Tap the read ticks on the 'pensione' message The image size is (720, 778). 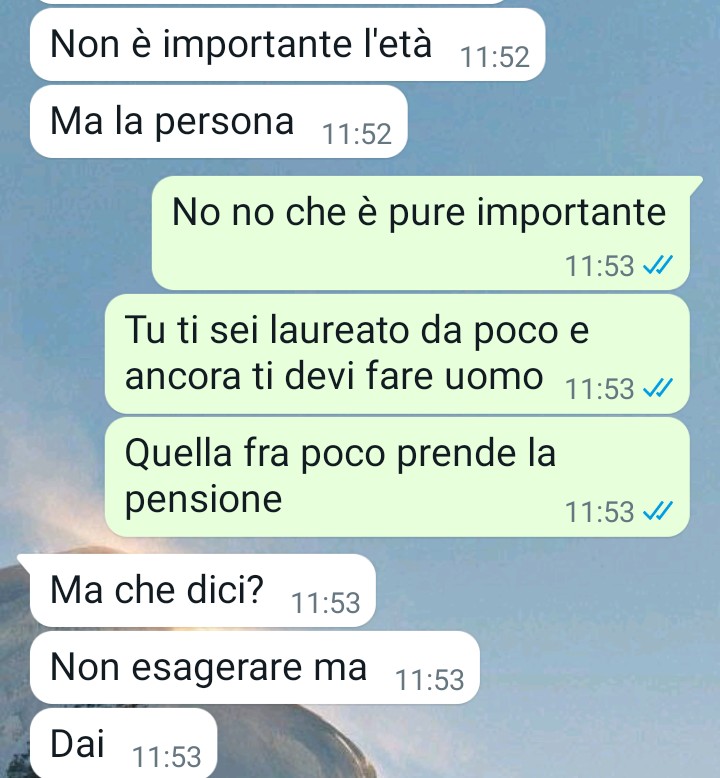pyautogui.click(x=658, y=511)
